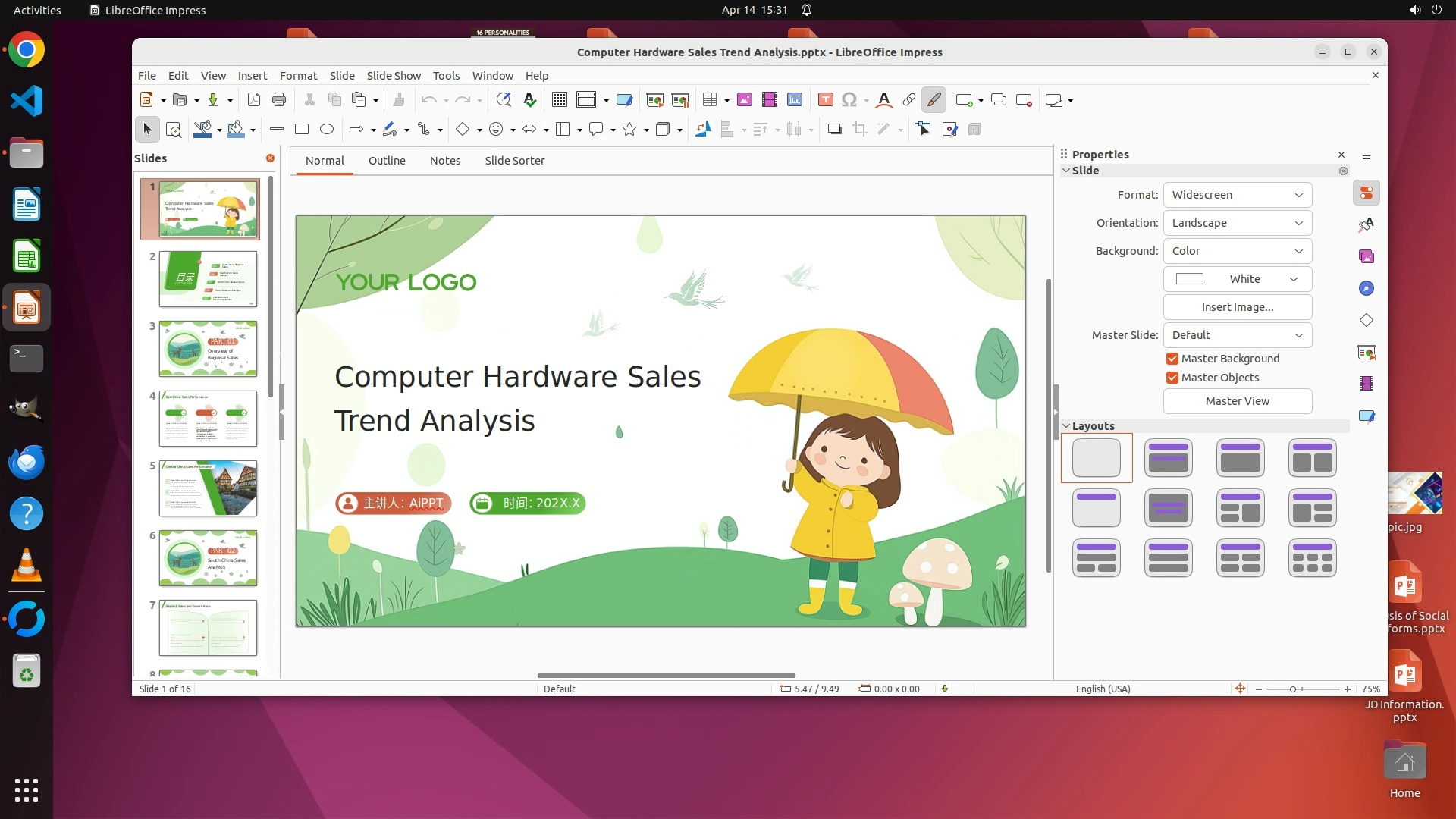
Task: Collapse the Layouts section
Action: click(x=1067, y=426)
